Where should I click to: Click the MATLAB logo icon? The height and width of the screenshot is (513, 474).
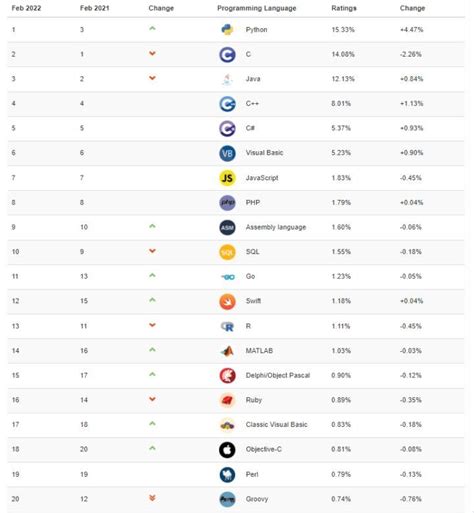click(x=227, y=351)
